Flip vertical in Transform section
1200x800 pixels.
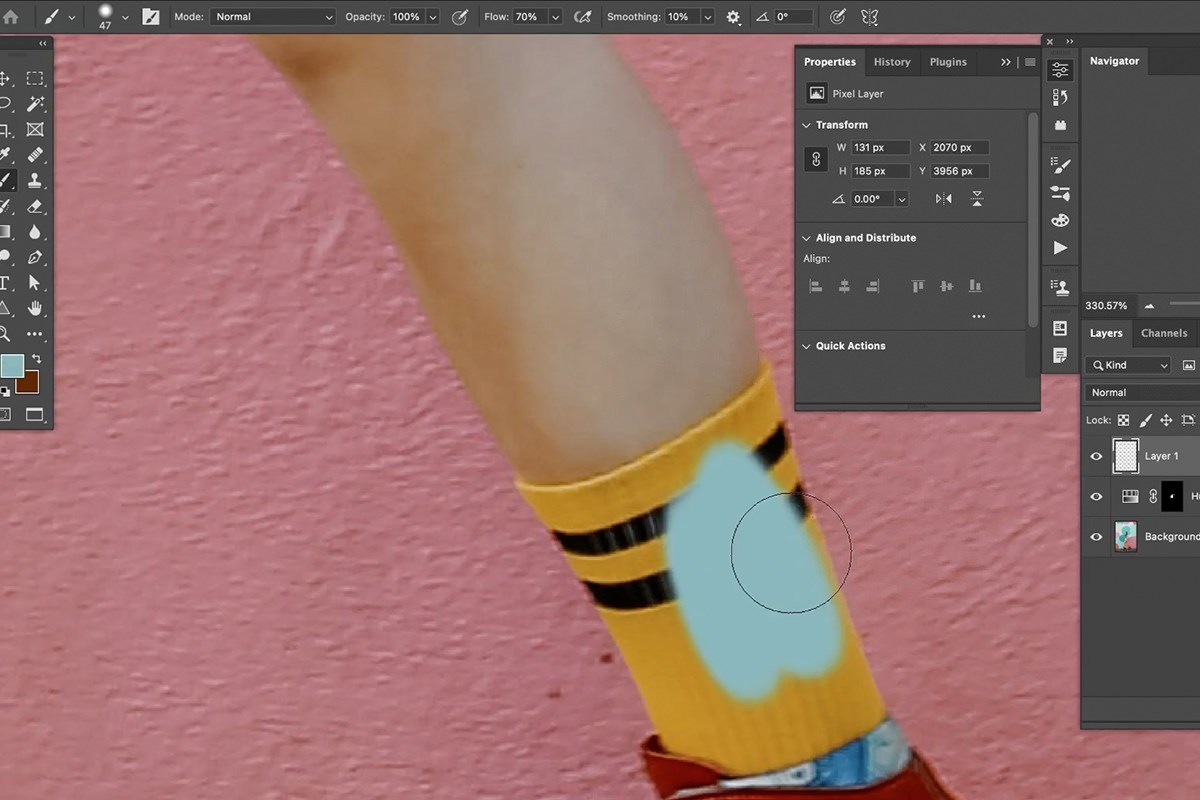(977, 199)
